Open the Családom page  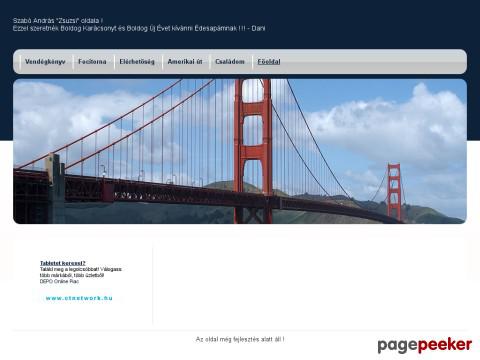[230, 62]
